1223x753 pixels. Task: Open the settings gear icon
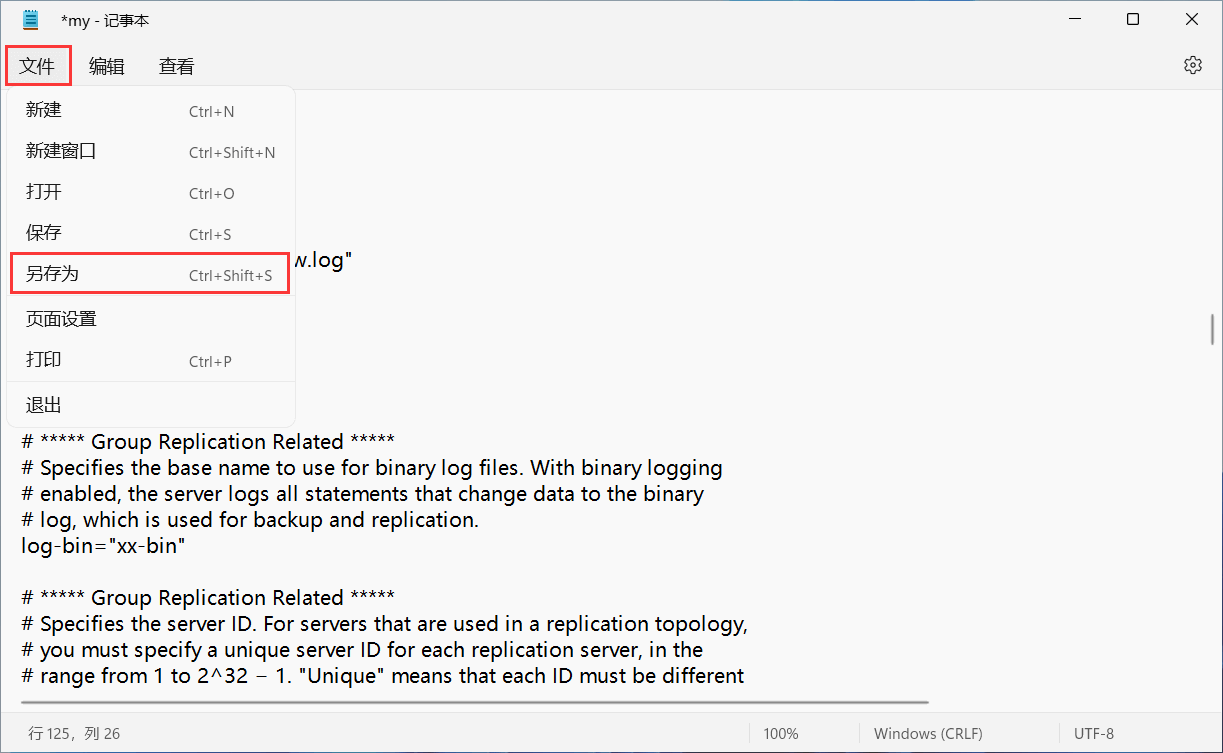pos(1192,65)
